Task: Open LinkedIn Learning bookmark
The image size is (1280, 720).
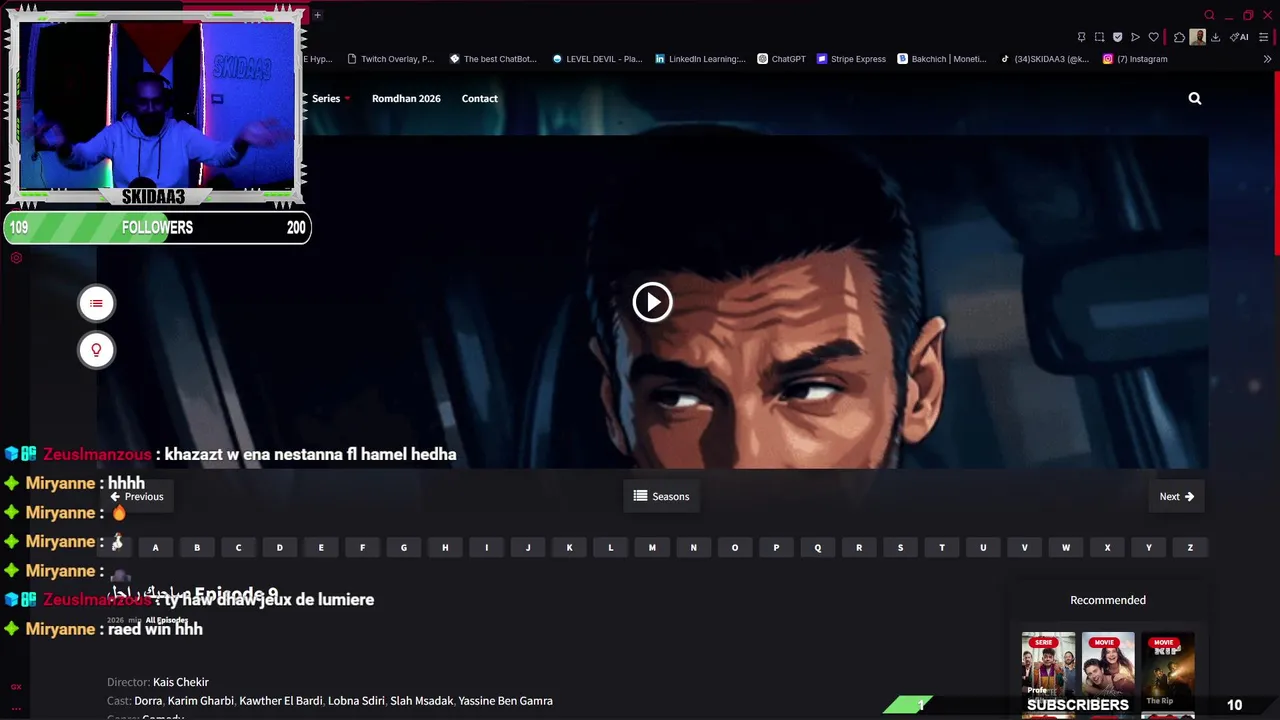Action: pyautogui.click(x=701, y=59)
